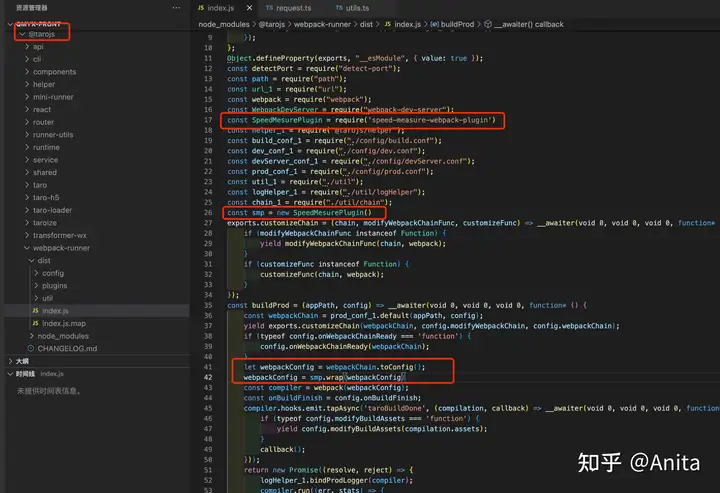The height and width of the screenshot is (493, 720).
Task: Collapse the dist folder
Action: 32,260
